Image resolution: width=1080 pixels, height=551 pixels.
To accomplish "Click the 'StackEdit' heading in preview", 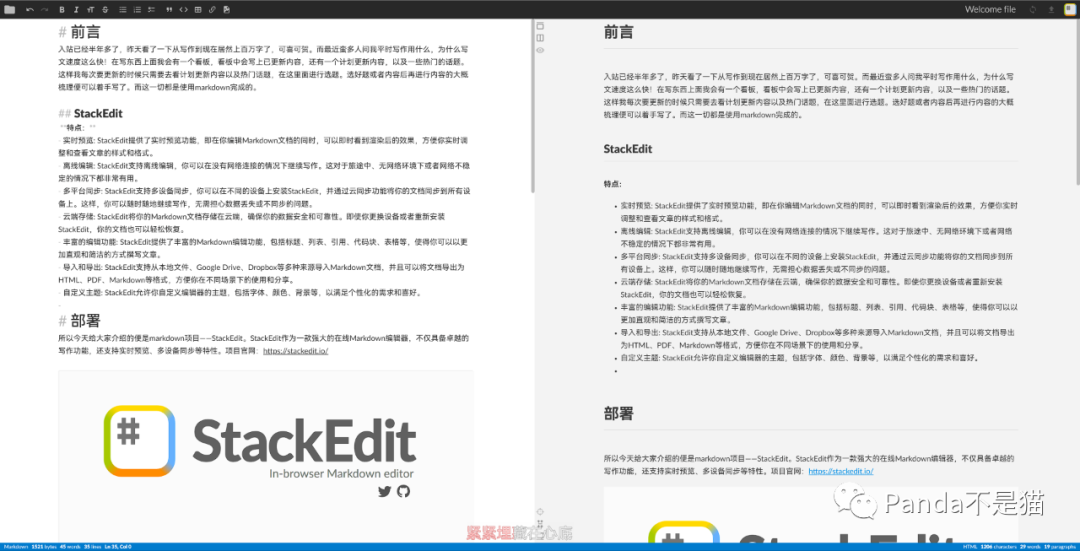I will (x=627, y=148).
